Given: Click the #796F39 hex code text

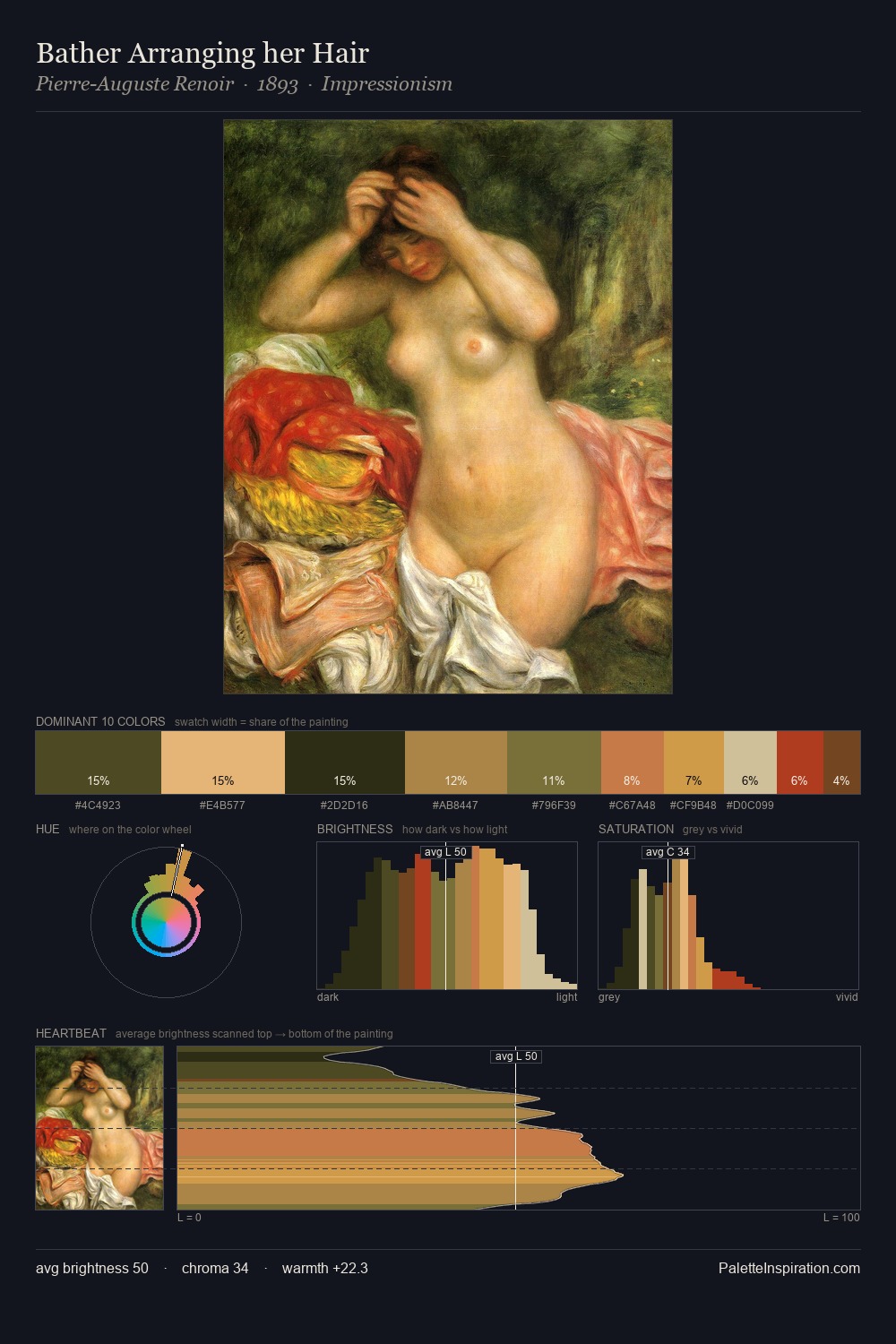Looking at the screenshot, I should coord(554,806).
